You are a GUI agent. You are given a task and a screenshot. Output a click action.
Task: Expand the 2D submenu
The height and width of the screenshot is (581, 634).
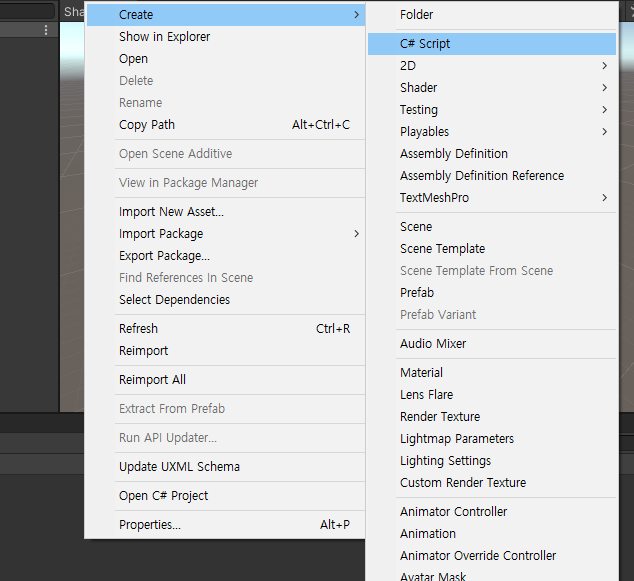(492, 65)
